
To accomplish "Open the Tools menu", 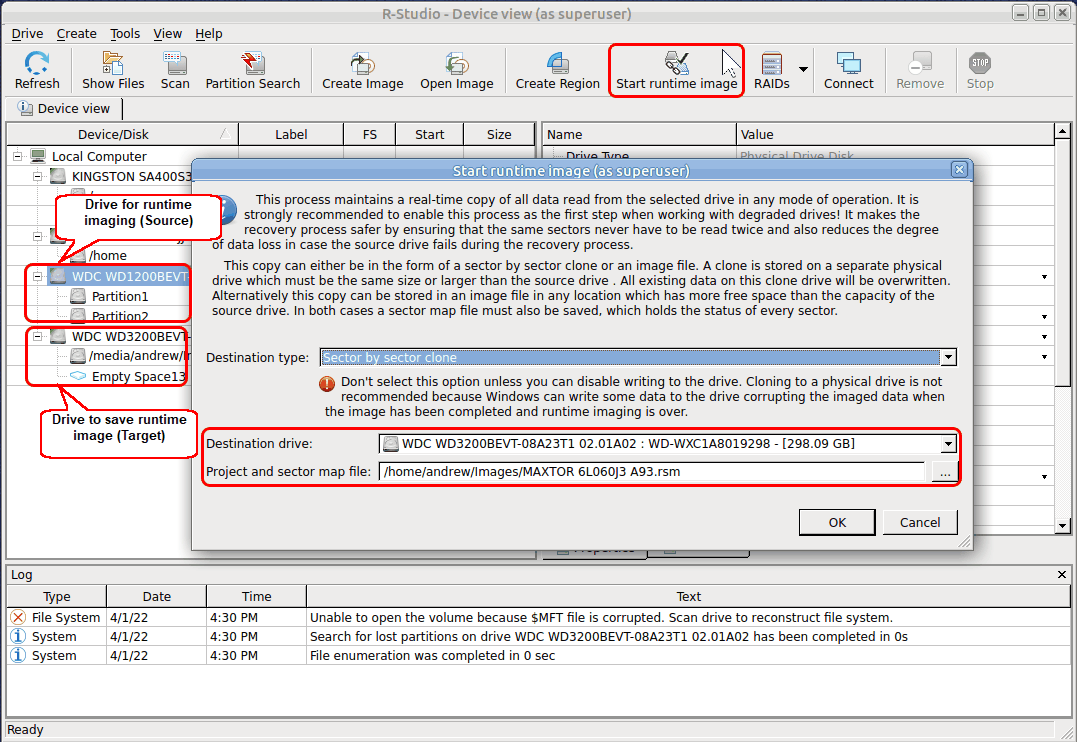I will click(x=125, y=34).
